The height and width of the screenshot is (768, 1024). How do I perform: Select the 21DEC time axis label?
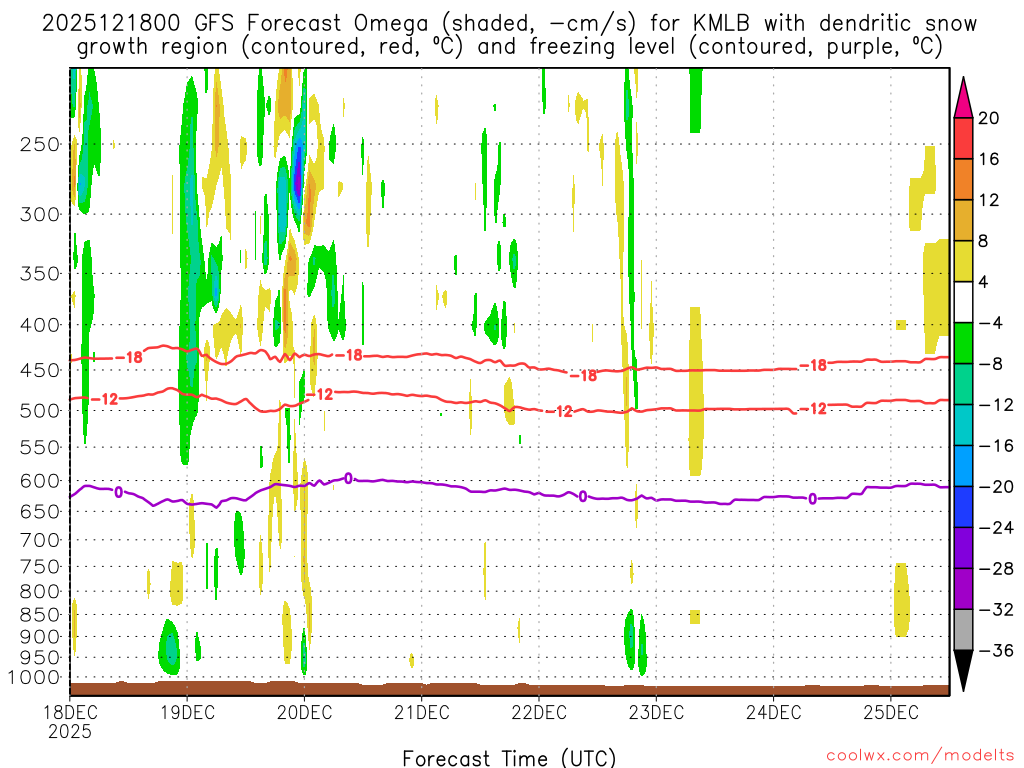(x=422, y=712)
